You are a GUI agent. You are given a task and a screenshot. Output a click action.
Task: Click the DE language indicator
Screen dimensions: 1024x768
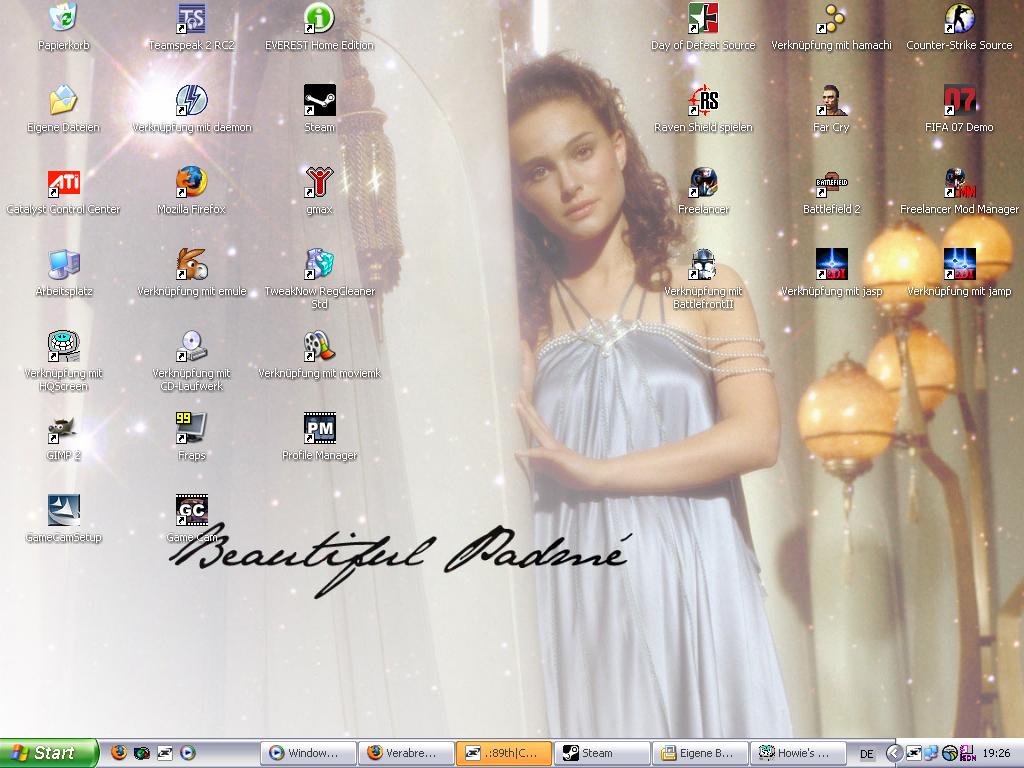867,754
